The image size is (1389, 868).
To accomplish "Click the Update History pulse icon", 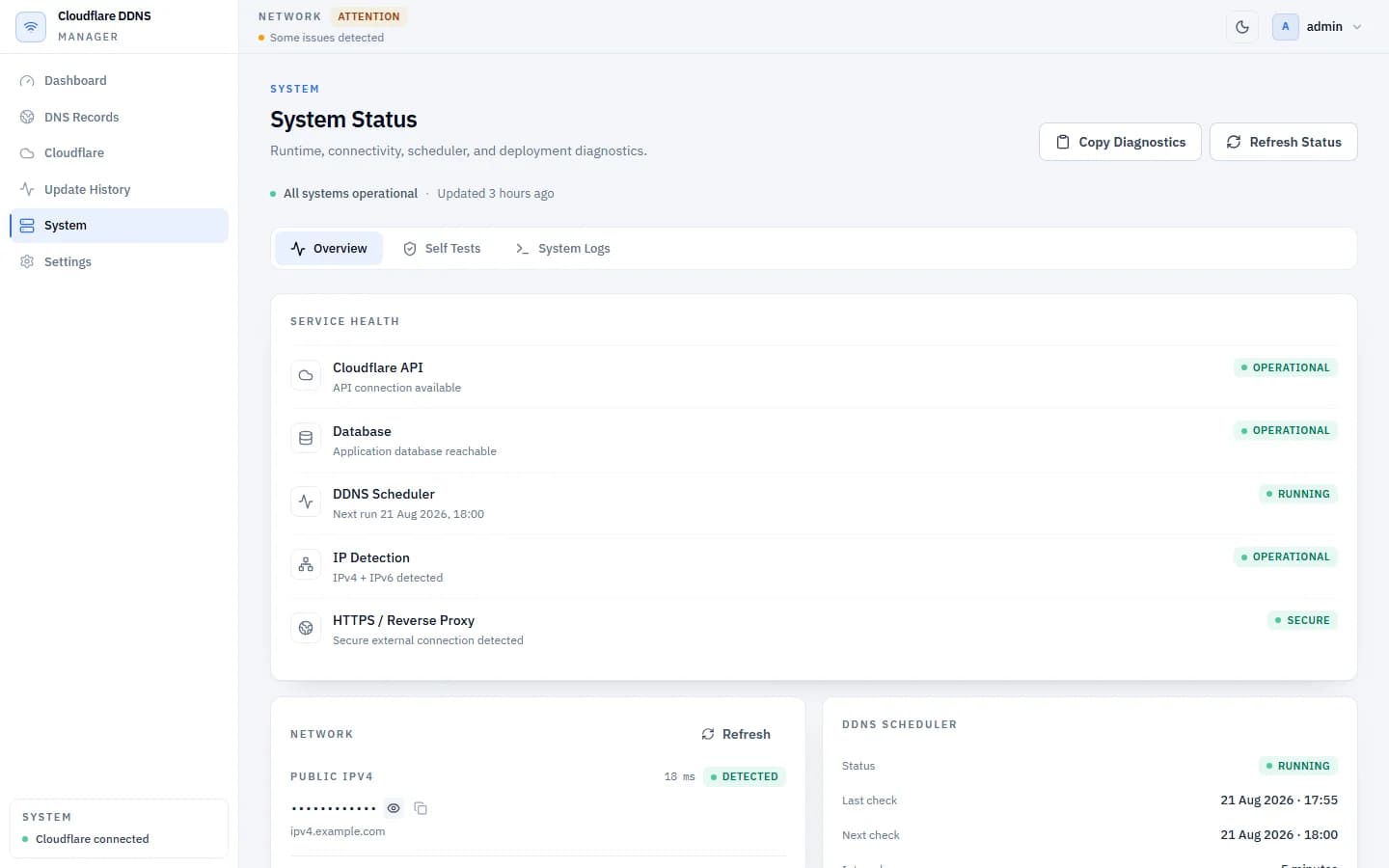I will [x=27, y=189].
